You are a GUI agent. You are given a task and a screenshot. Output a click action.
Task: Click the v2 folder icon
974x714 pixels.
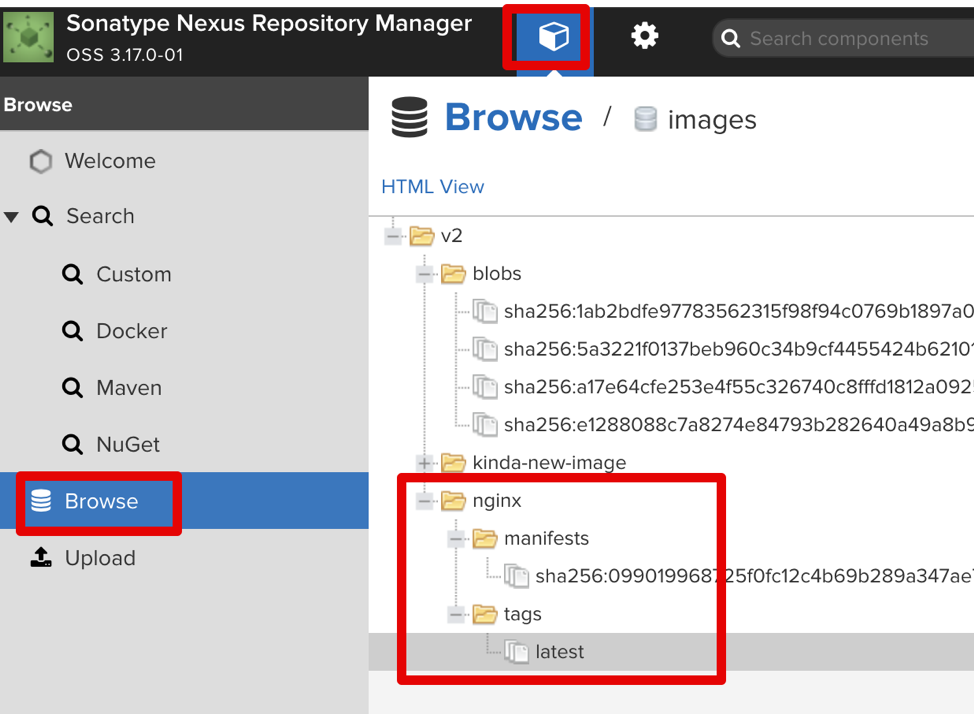(422, 236)
